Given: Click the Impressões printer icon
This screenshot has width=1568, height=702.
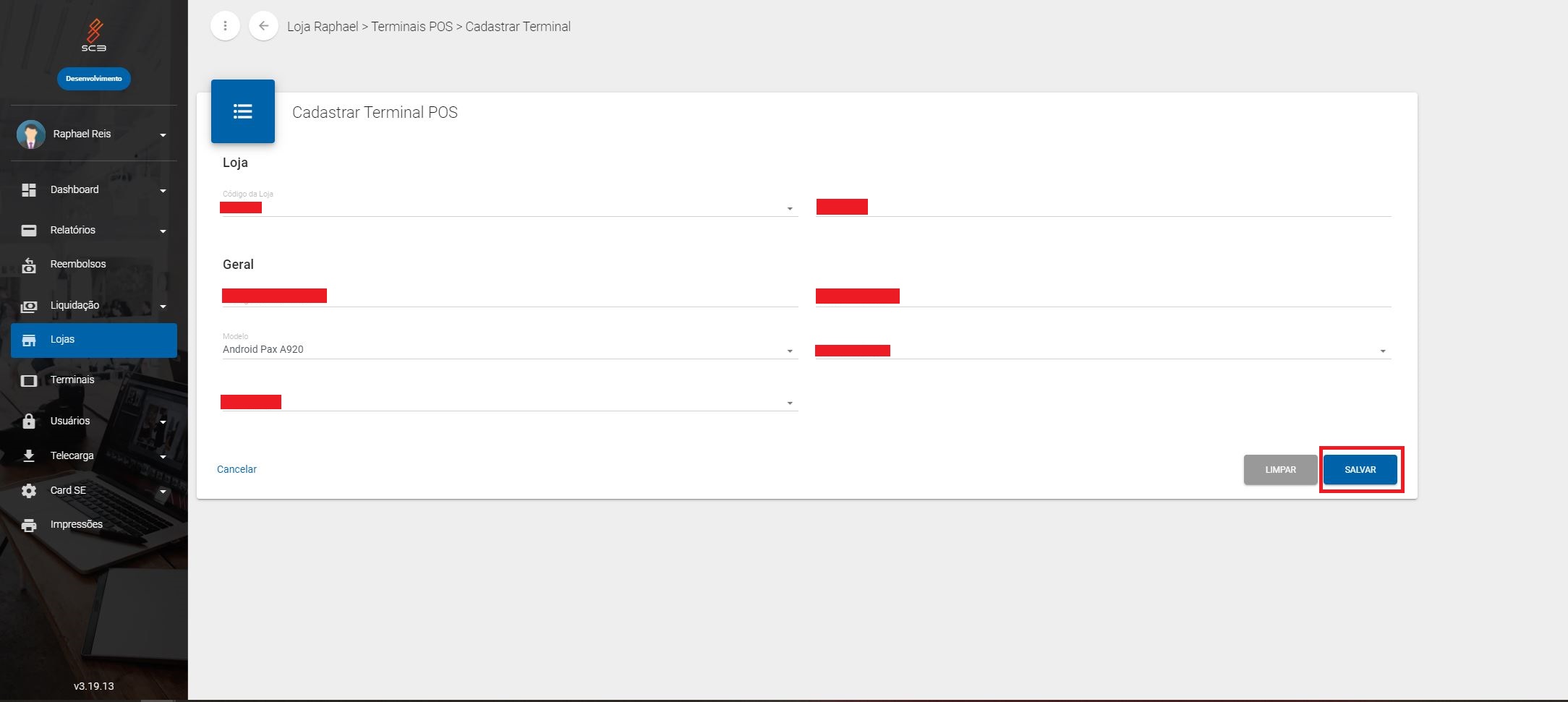Looking at the screenshot, I should (29, 526).
